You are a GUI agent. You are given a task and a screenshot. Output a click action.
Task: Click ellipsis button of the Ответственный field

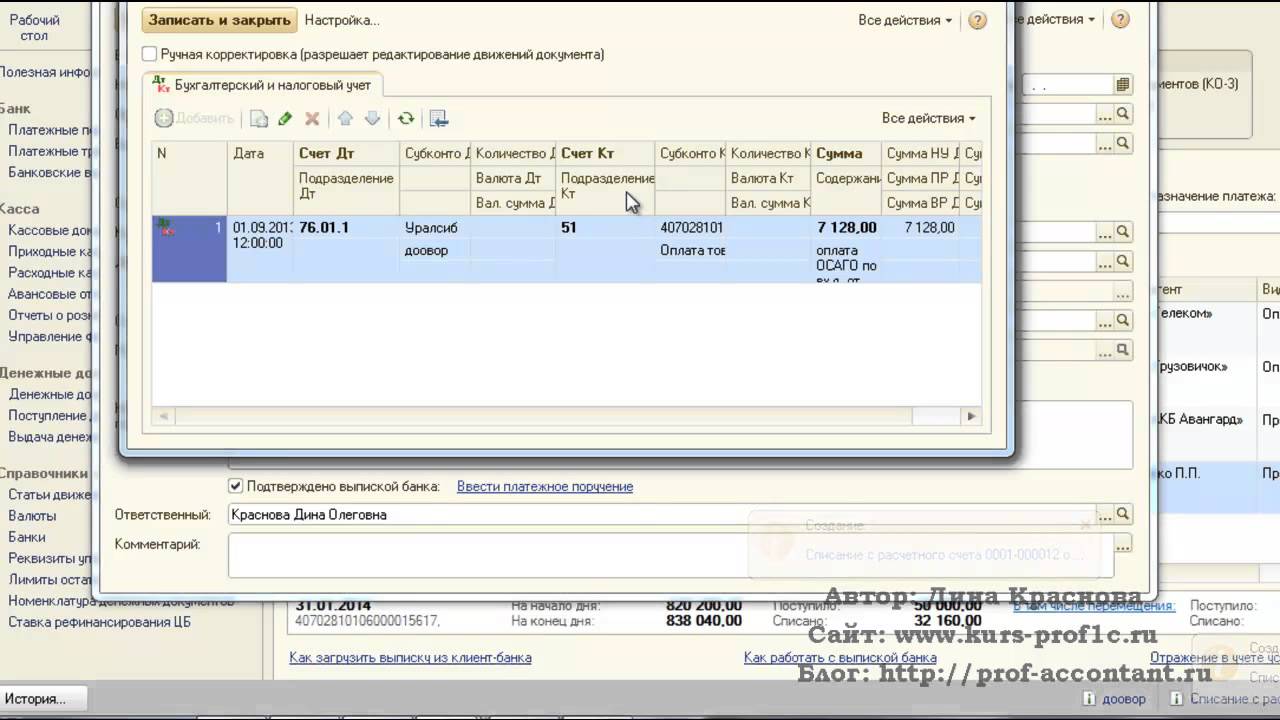(1104, 514)
